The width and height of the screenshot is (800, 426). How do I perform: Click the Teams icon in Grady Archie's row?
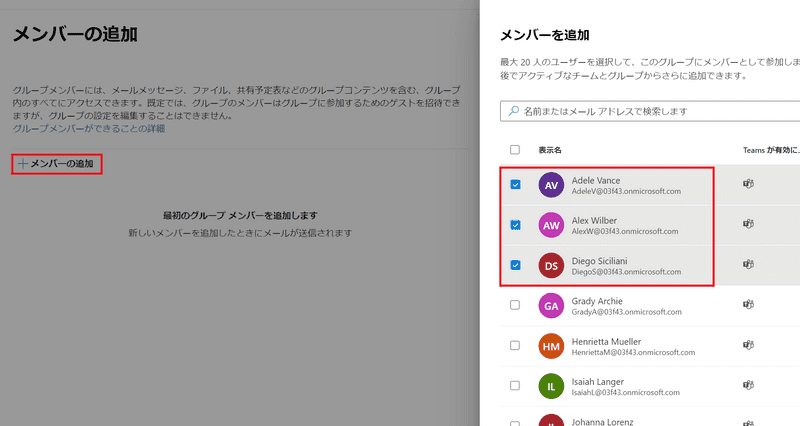(x=748, y=305)
